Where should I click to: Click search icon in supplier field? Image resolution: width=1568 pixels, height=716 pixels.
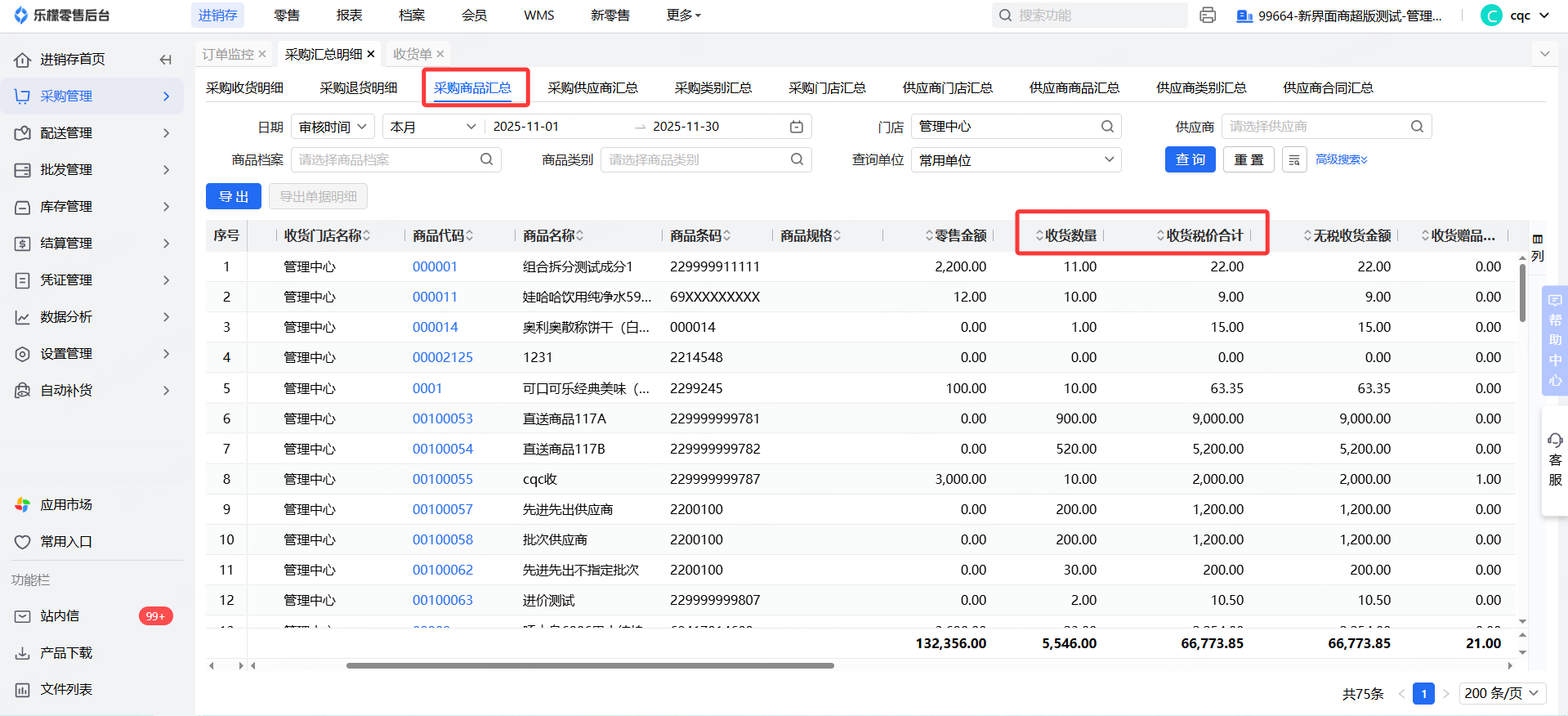tap(1417, 127)
